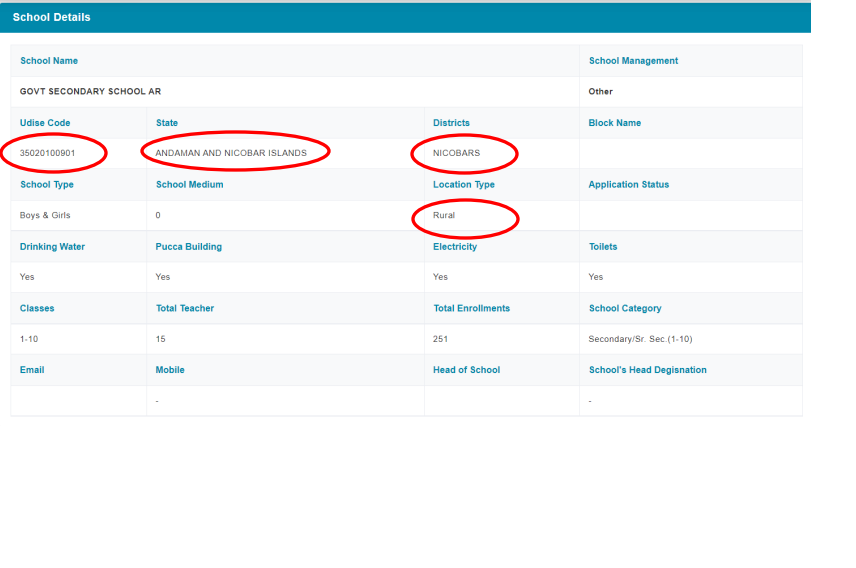The image size is (856, 568).
Task: Click the School Medium value 0
Action: click(158, 215)
